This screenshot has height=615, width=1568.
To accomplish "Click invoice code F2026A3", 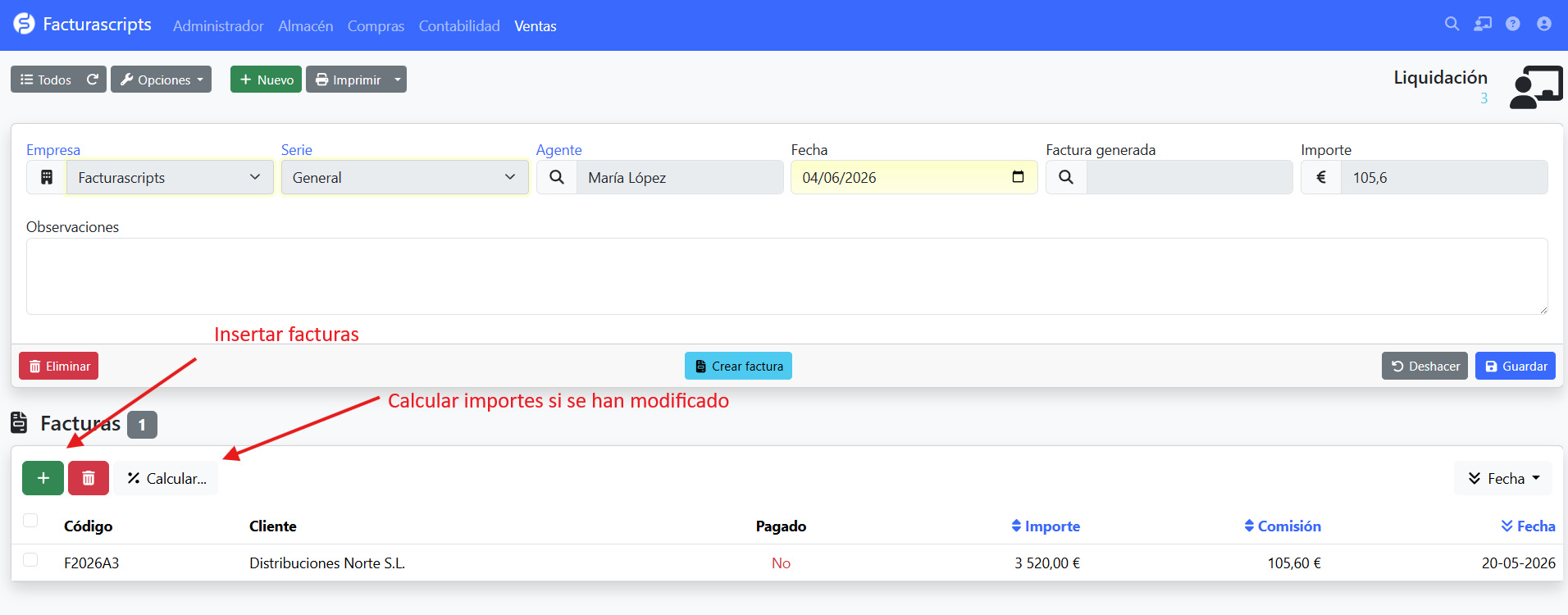I will tap(92, 563).
